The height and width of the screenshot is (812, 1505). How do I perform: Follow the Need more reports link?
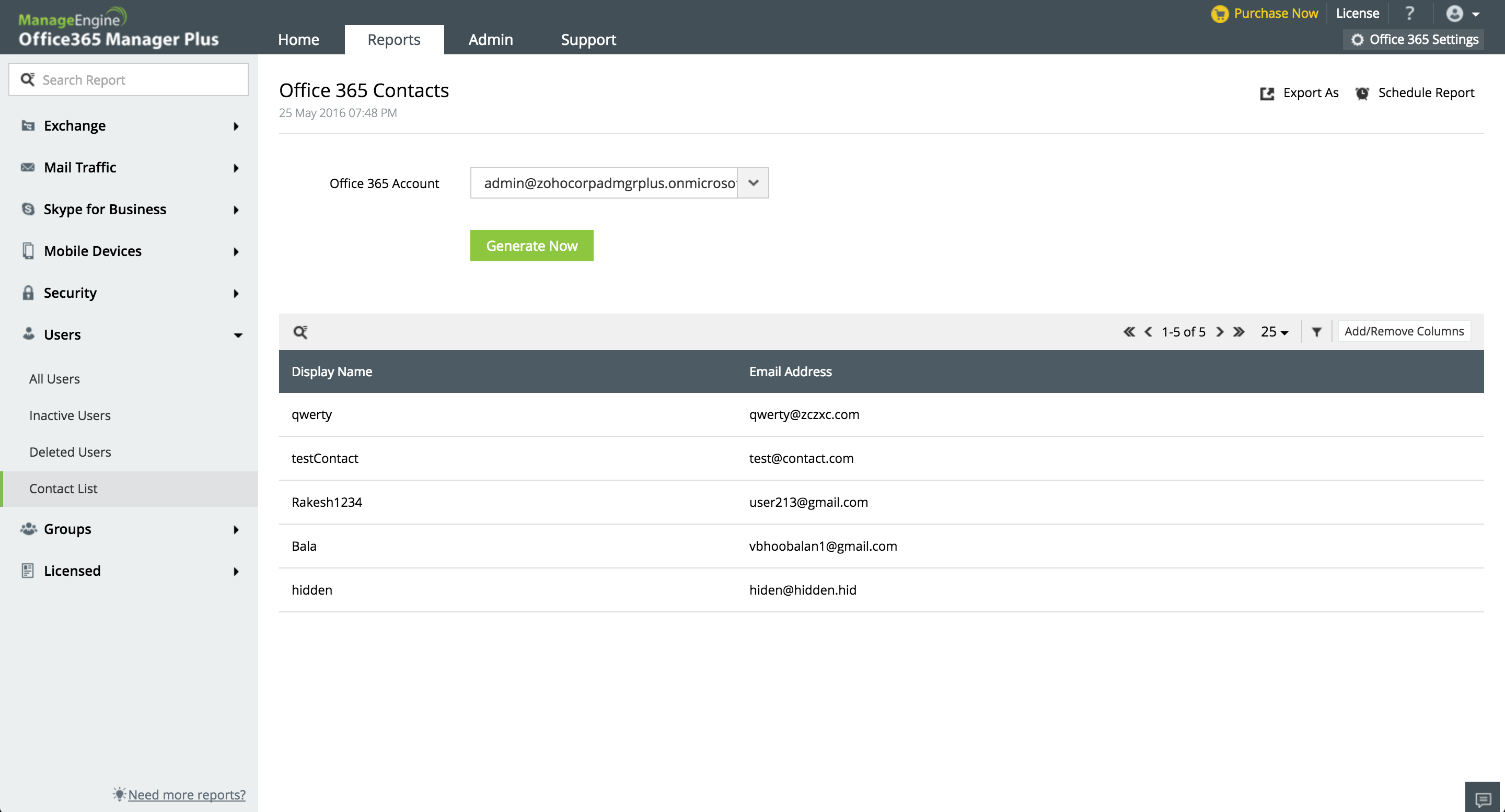click(x=187, y=794)
